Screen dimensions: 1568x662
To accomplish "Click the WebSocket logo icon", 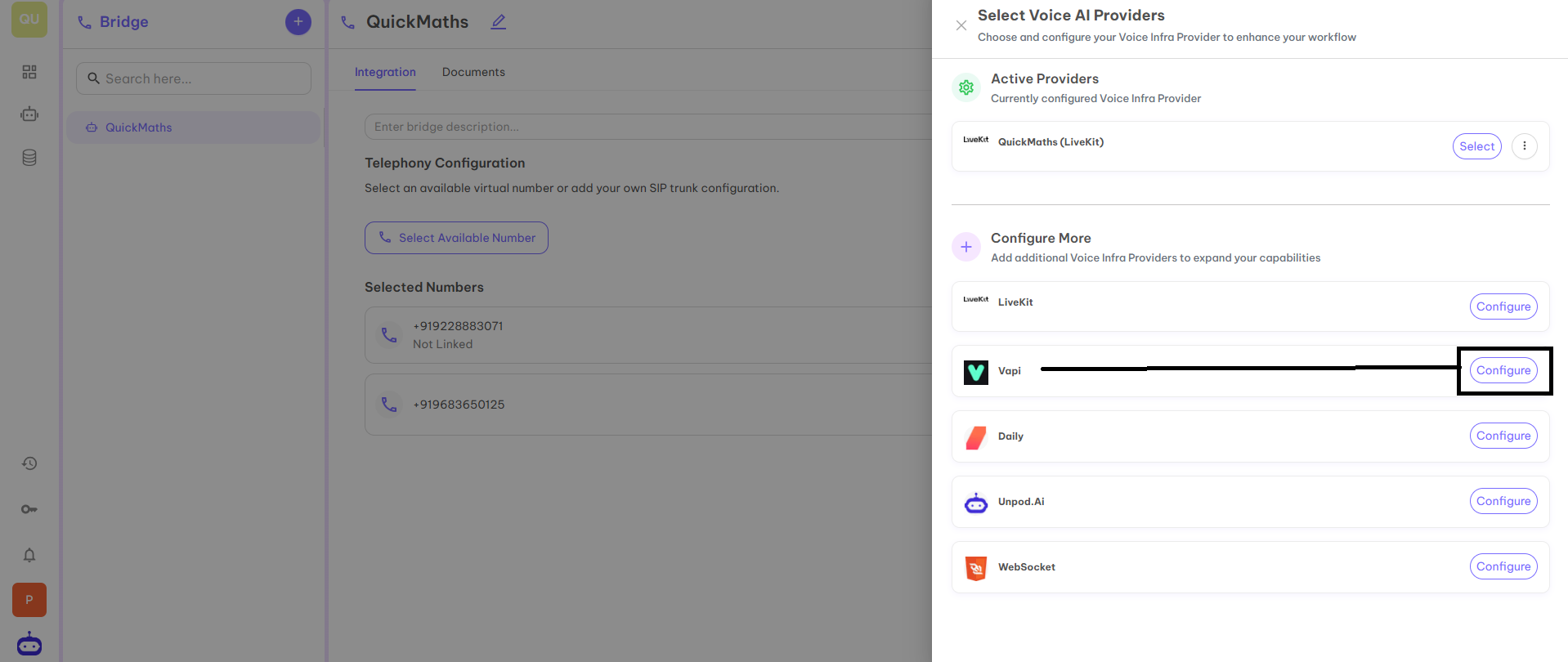I will tap(976, 568).
